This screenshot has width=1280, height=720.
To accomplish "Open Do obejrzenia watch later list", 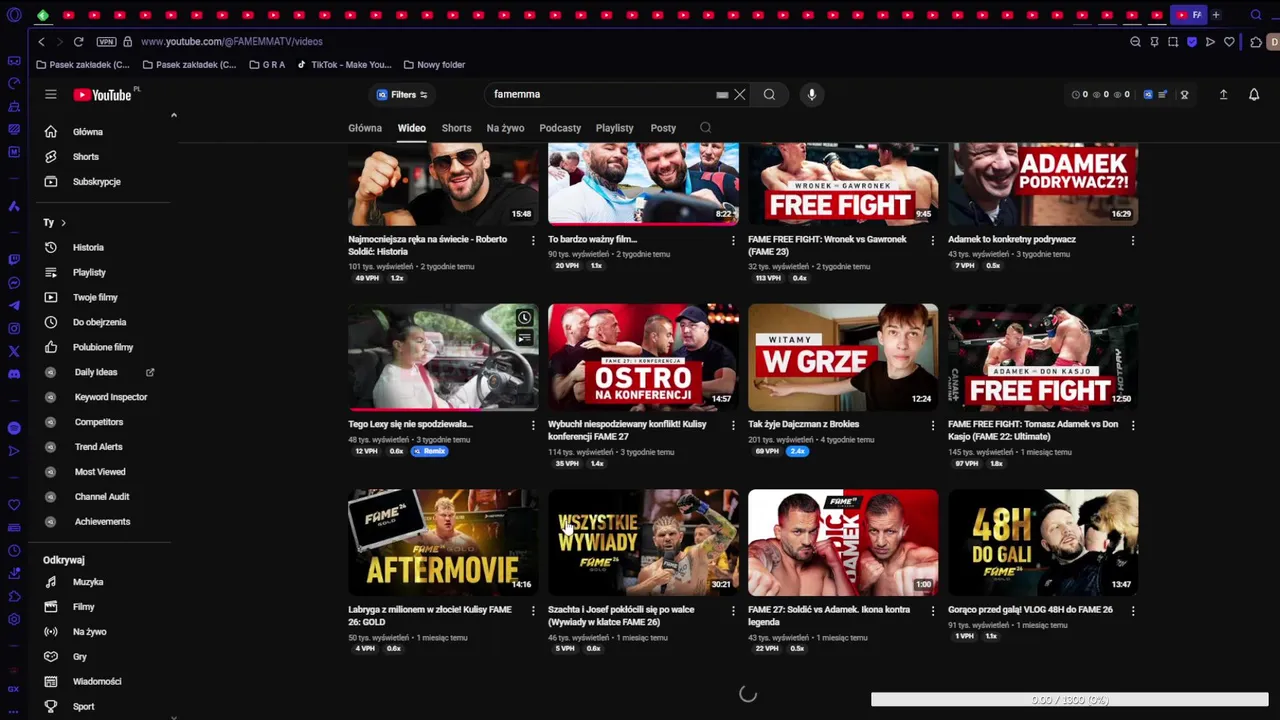I will (x=100, y=322).
